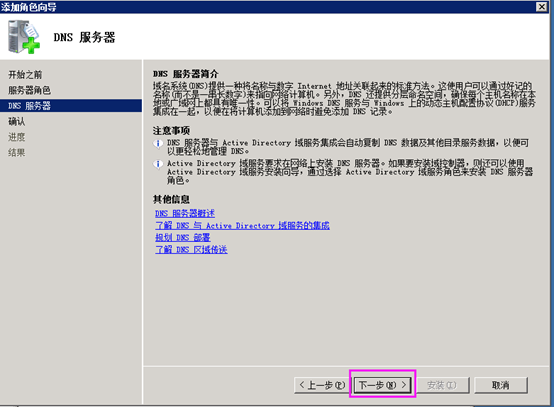Image resolution: width=554 pixels, height=407 pixels.
Task: Cancel the wizard with 取消
Action: point(501,385)
